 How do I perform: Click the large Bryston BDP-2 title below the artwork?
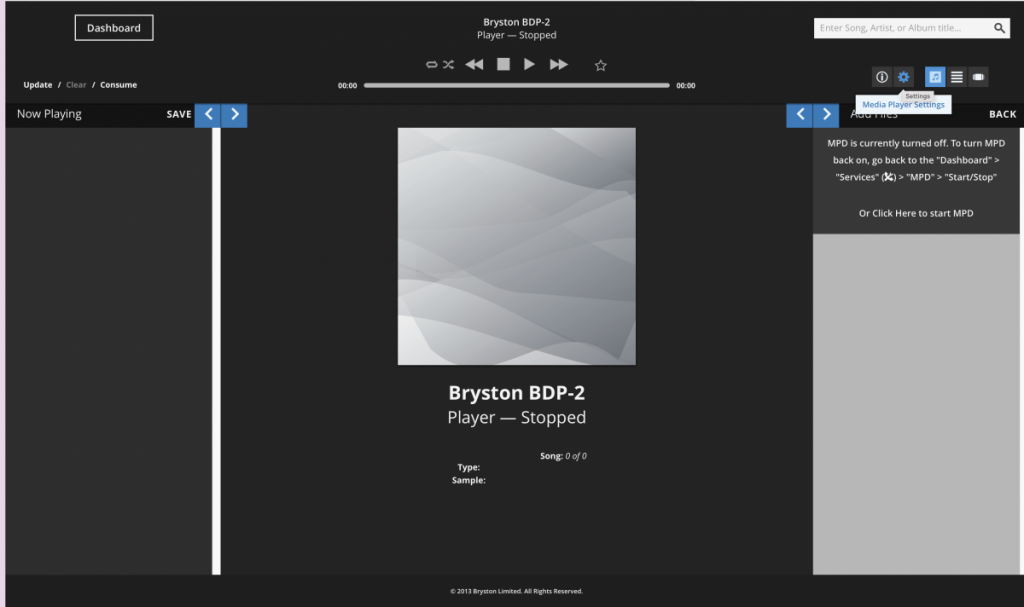[517, 393]
